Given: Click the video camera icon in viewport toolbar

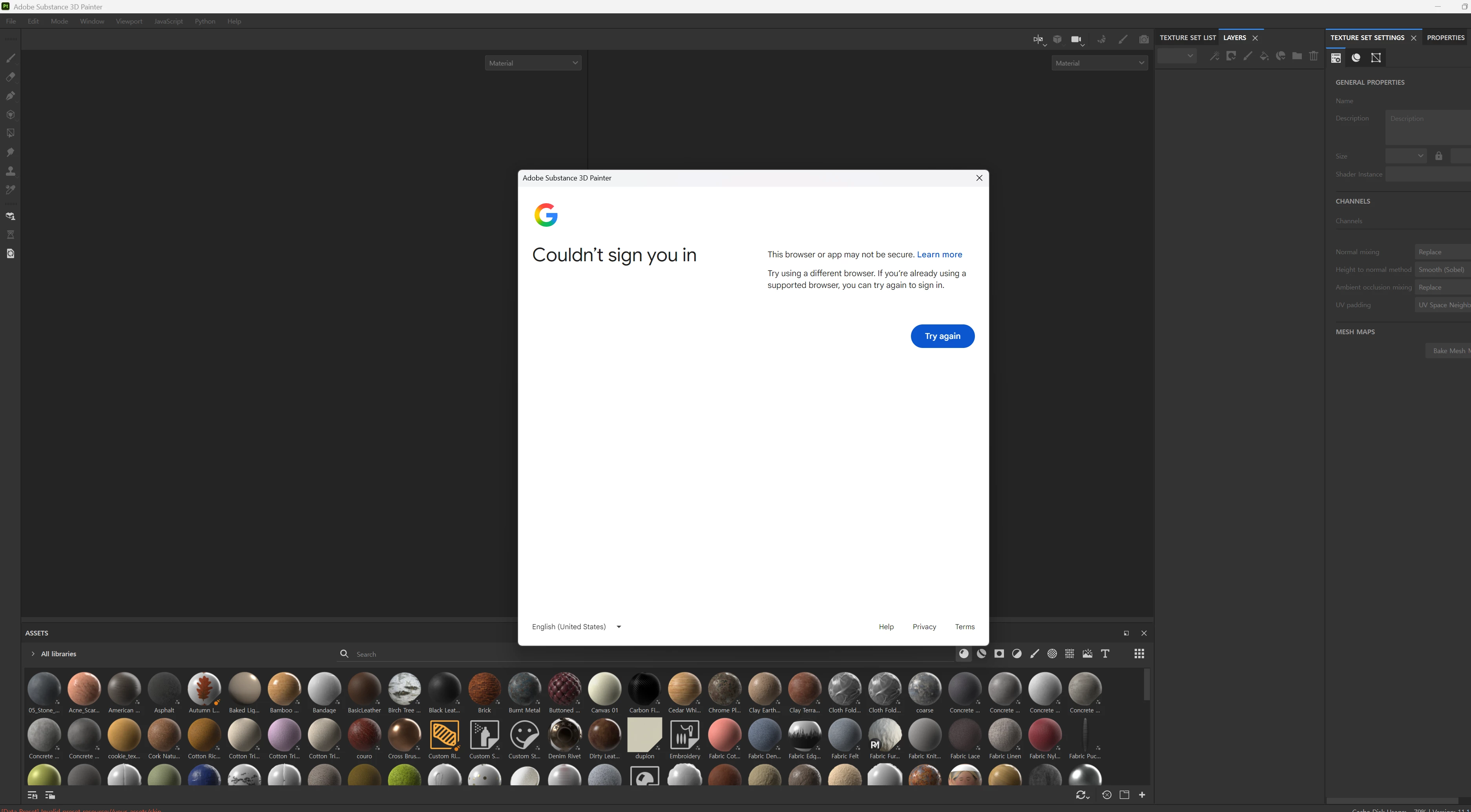Looking at the screenshot, I should [x=1077, y=39].
